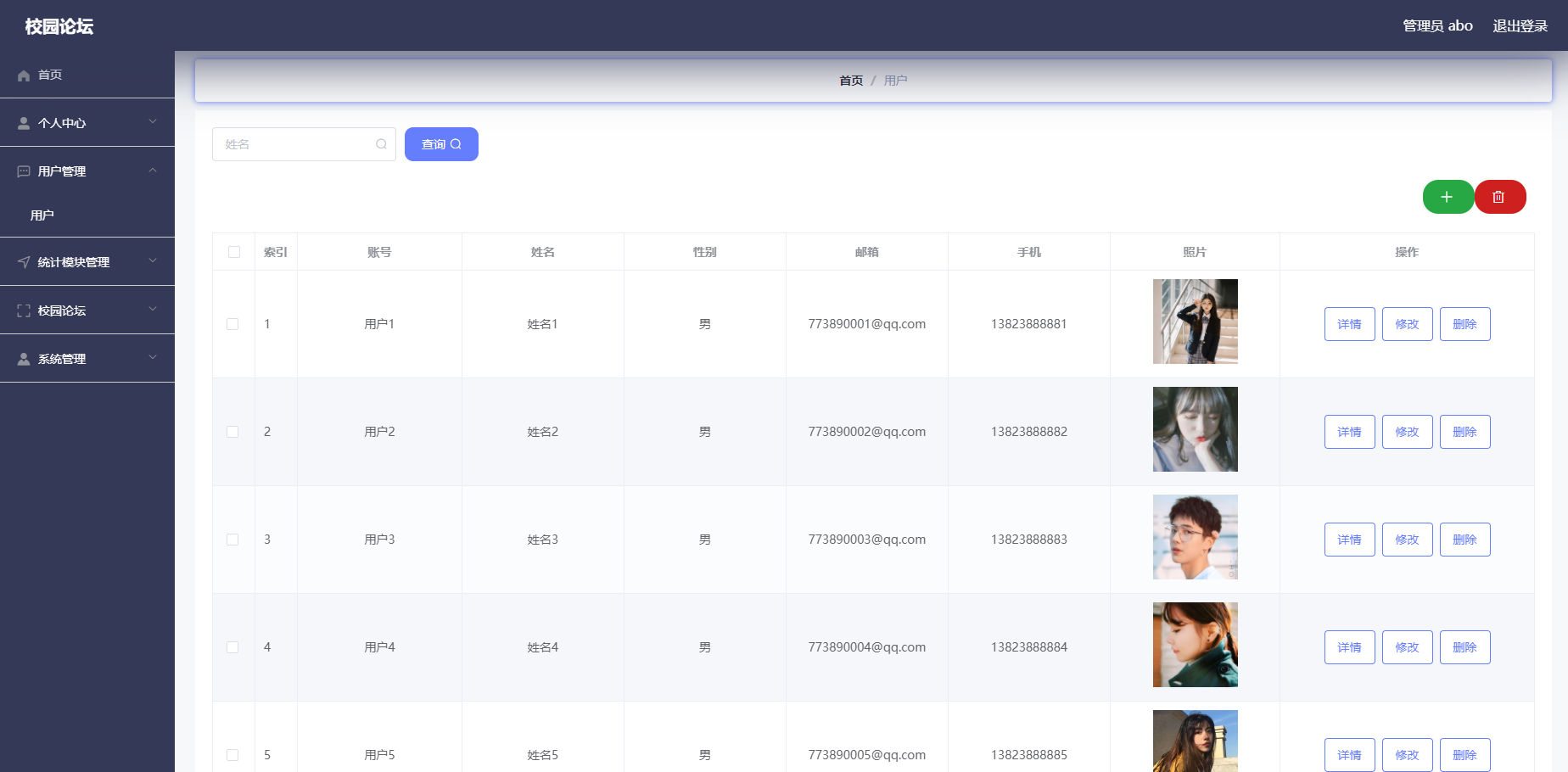Screen dimensions: 1568x772
Task: Click the 邮箱 column header
Action: point(867,252)
